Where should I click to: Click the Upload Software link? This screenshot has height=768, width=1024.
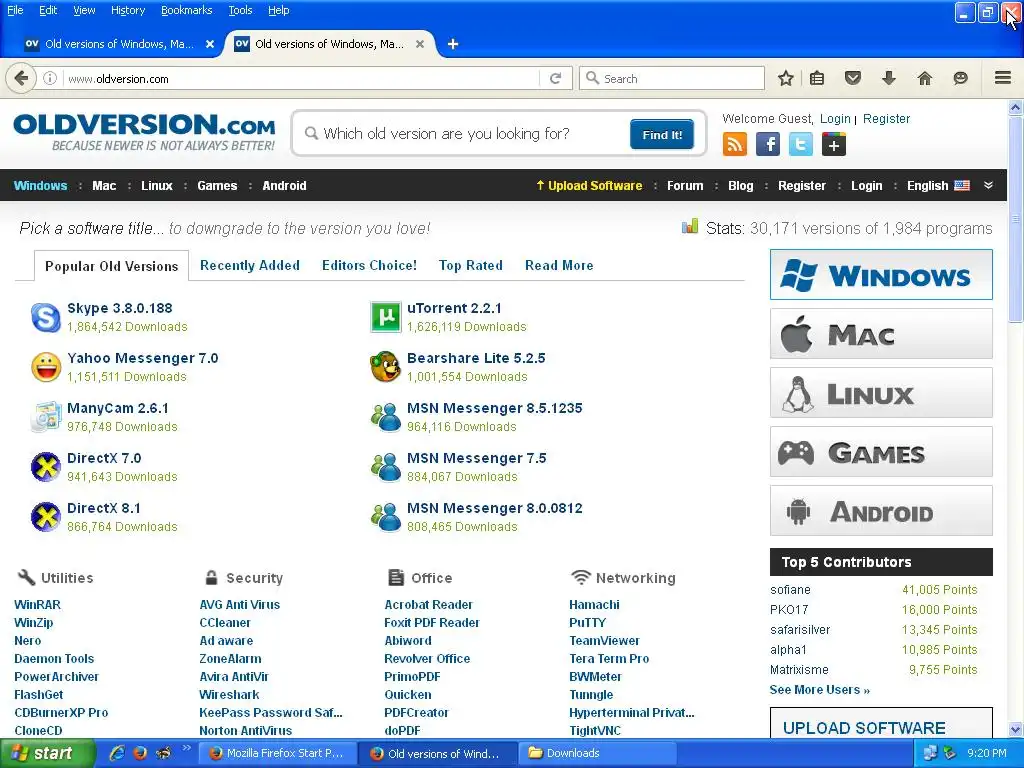(589, 185)
